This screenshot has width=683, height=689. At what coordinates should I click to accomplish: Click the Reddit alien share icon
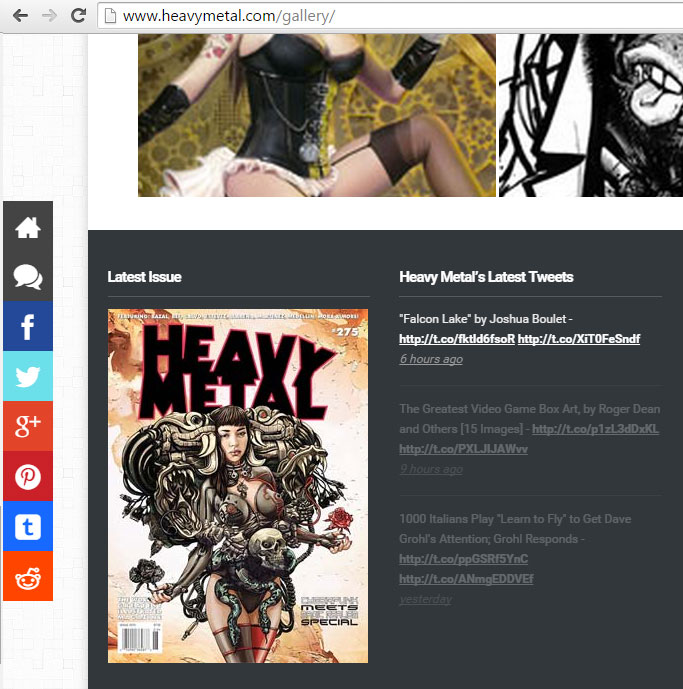pyautogui.click(x=28, y=576)
